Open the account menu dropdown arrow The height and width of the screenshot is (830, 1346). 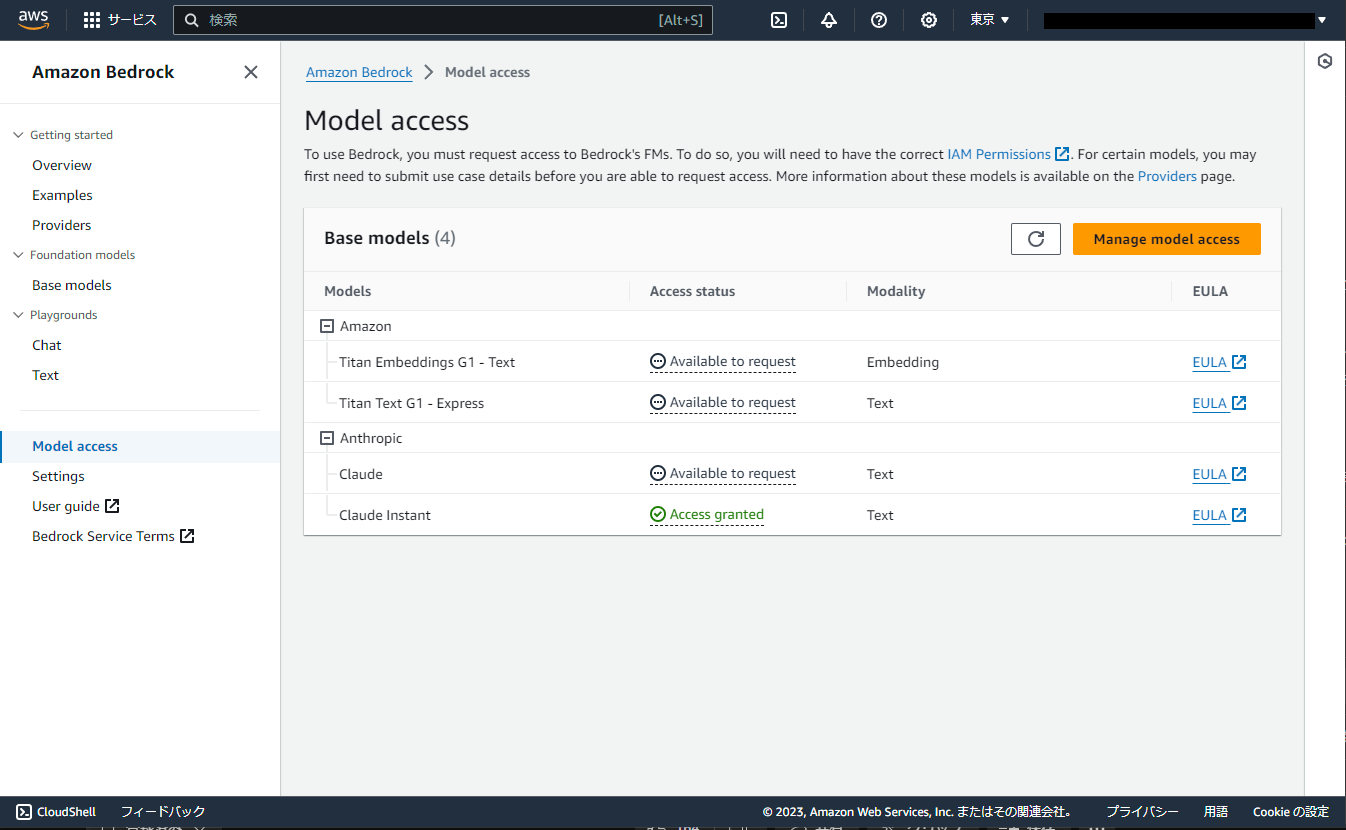coord(1322,20)
